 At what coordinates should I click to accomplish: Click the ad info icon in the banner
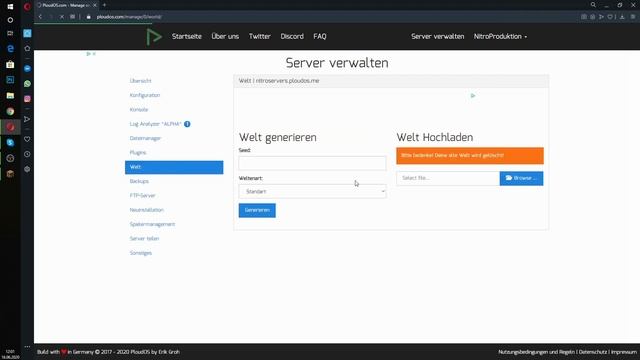(x=473, y=96)
